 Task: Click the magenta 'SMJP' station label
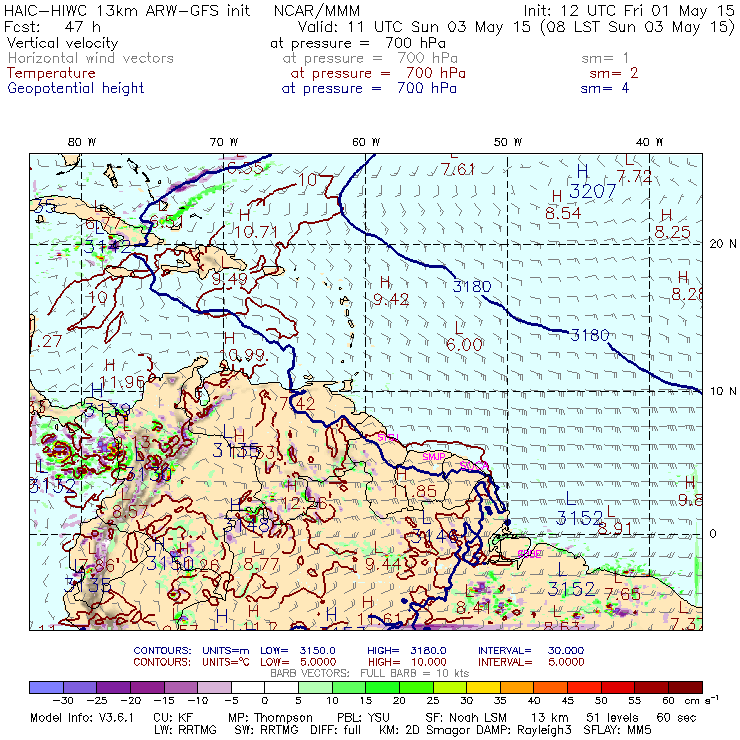[x=434, y=457]
